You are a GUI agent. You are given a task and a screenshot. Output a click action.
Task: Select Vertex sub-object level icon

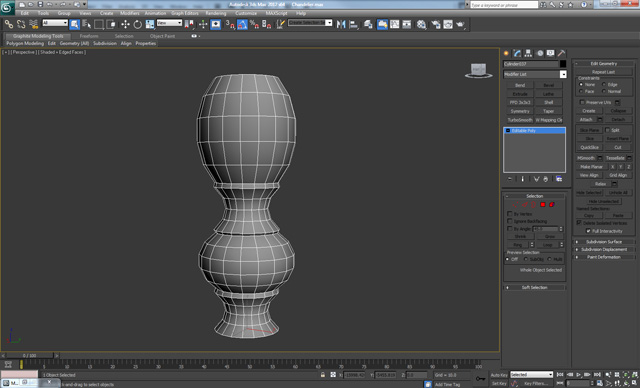(516, 204)
